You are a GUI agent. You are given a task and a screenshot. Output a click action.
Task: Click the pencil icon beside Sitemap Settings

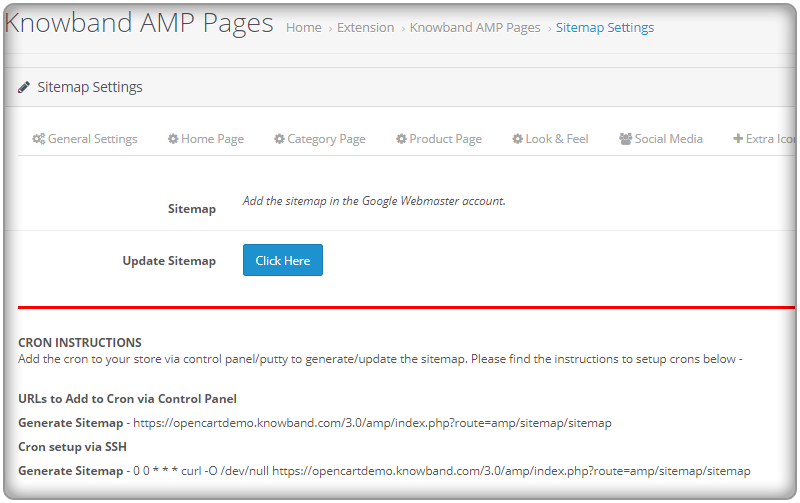23,88
